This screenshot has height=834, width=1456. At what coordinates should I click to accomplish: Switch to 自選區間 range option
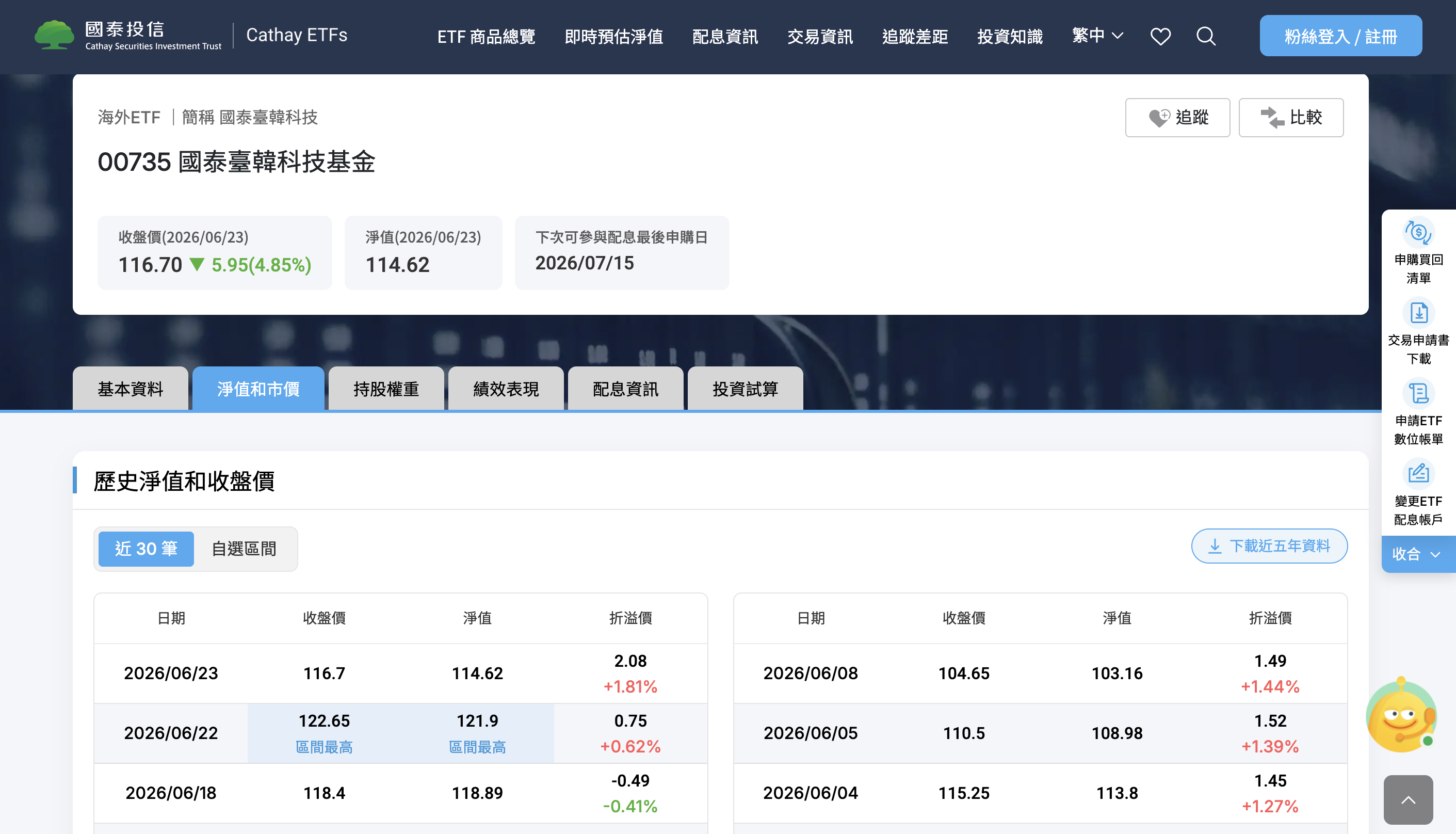coord(244,549)
